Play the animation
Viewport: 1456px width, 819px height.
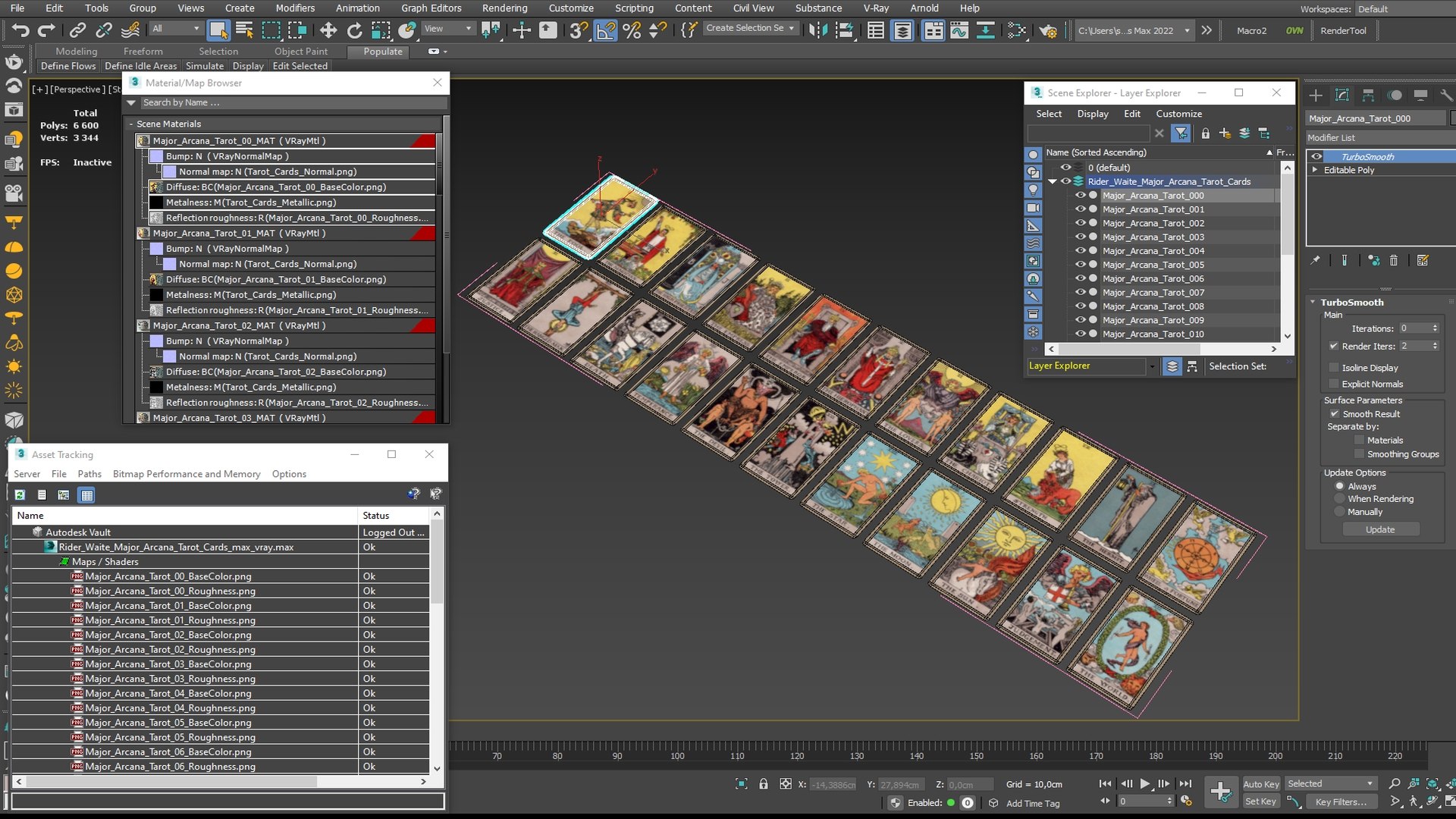pyautogui.click(x=1145, y=783)
